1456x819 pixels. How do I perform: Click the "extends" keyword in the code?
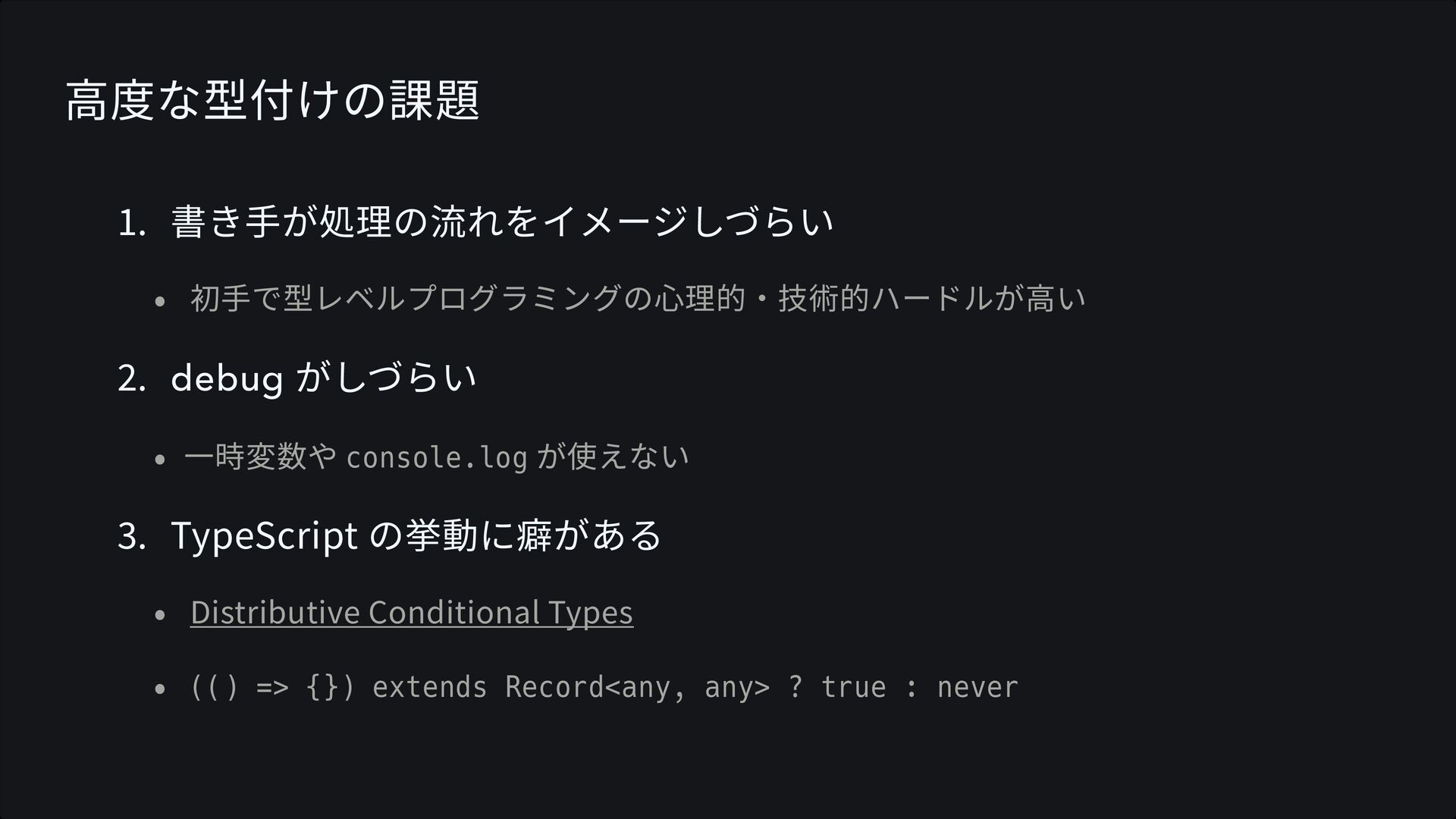(429, 687)
